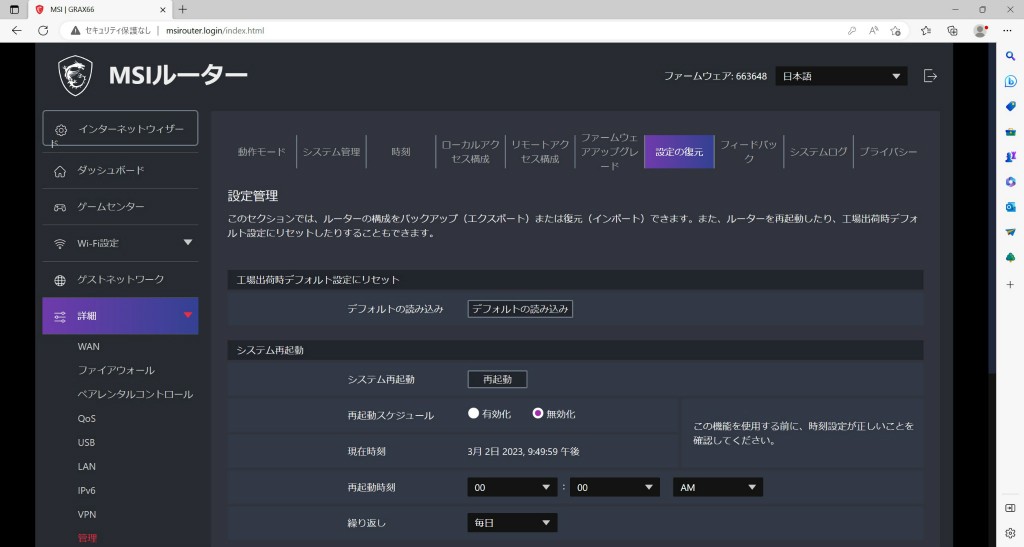This screenshot has height=547, width=1024.
Task: Open the 毎日 repeat dropdown
Action: (512, 523)
